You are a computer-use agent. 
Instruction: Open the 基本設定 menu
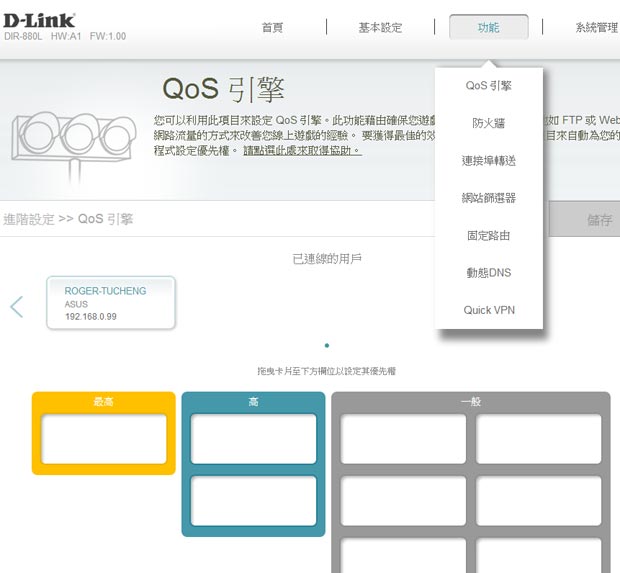tap(380, 28)
